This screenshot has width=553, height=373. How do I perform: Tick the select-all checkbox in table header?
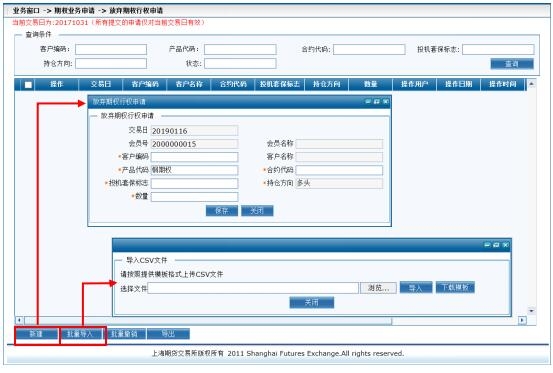pyautogui.click(x=28, y=85)
